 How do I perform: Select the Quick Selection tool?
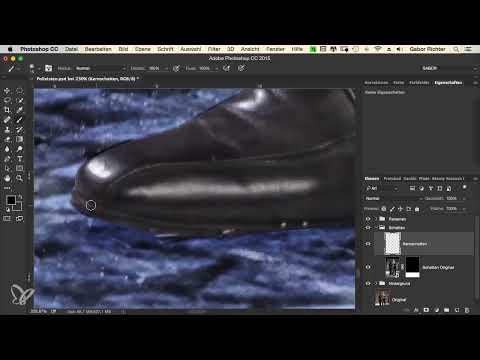pyautogui.click(x=20, y=100)
